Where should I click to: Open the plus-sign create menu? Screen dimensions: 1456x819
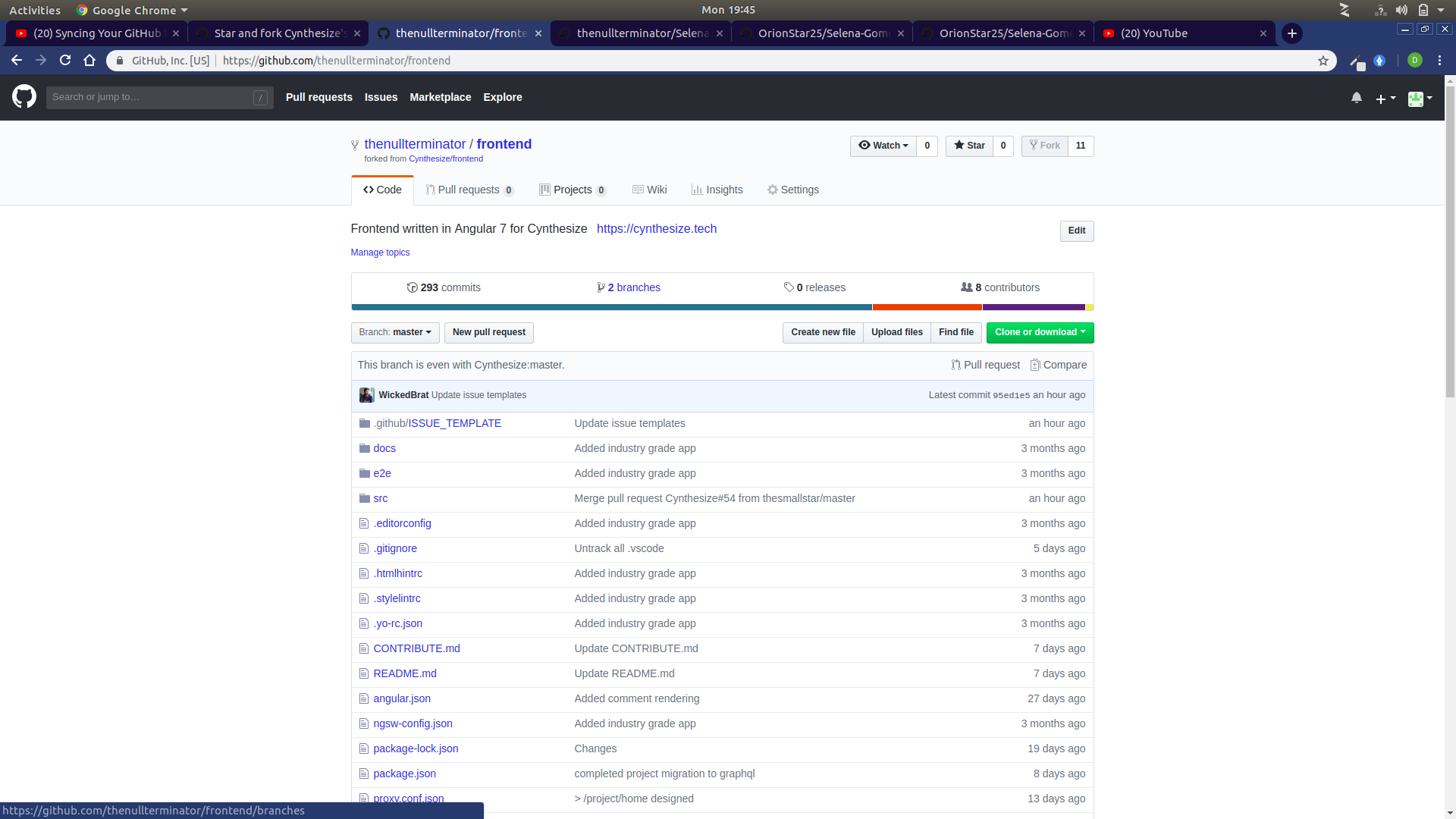(x=1385, y=99)
